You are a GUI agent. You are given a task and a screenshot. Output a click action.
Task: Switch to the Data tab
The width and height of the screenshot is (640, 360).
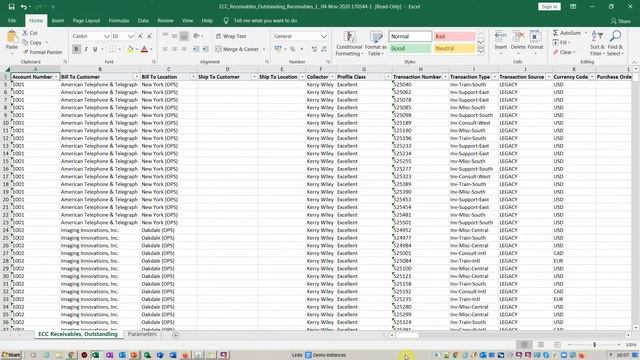(x=143, y=20)
